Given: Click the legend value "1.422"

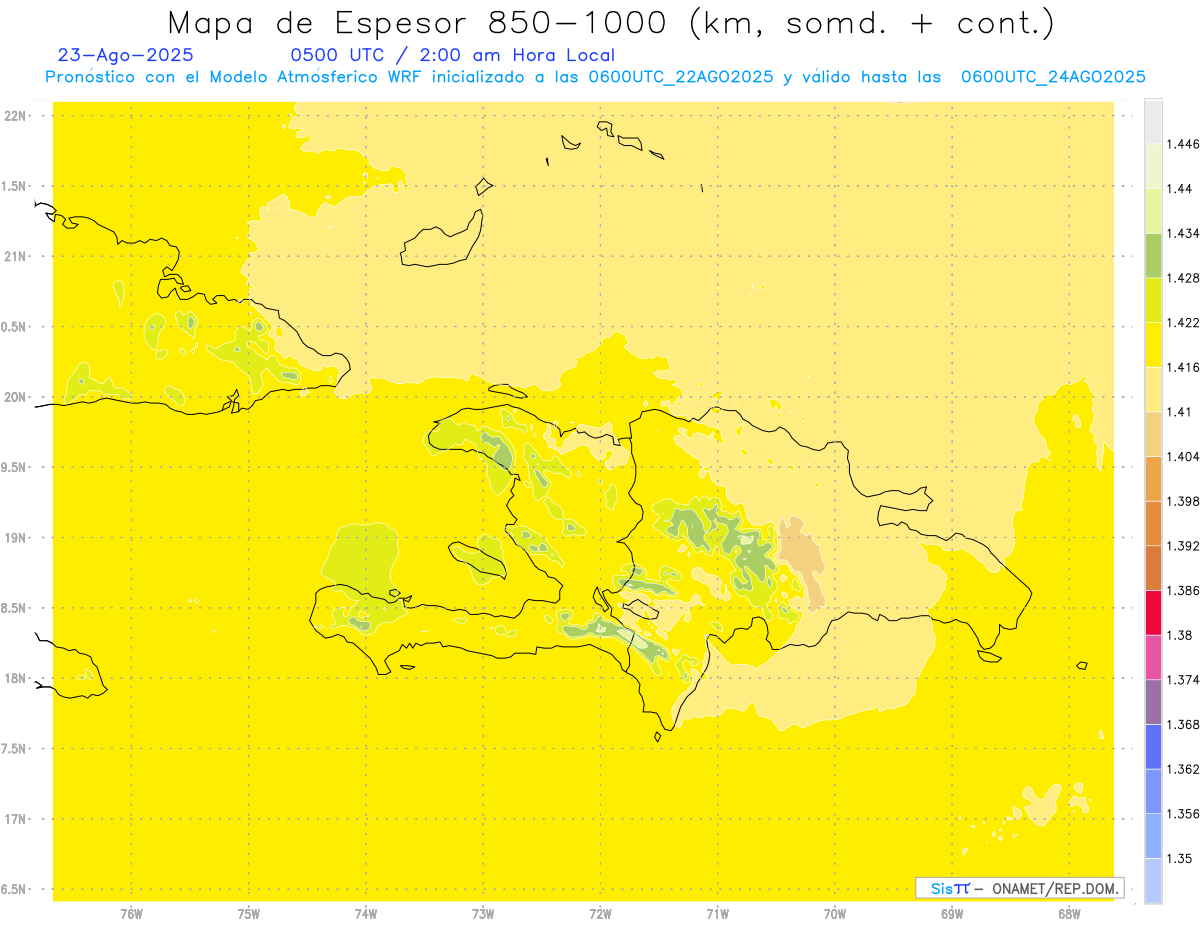Looking at the screenshot, I should tap(1183, 322).
